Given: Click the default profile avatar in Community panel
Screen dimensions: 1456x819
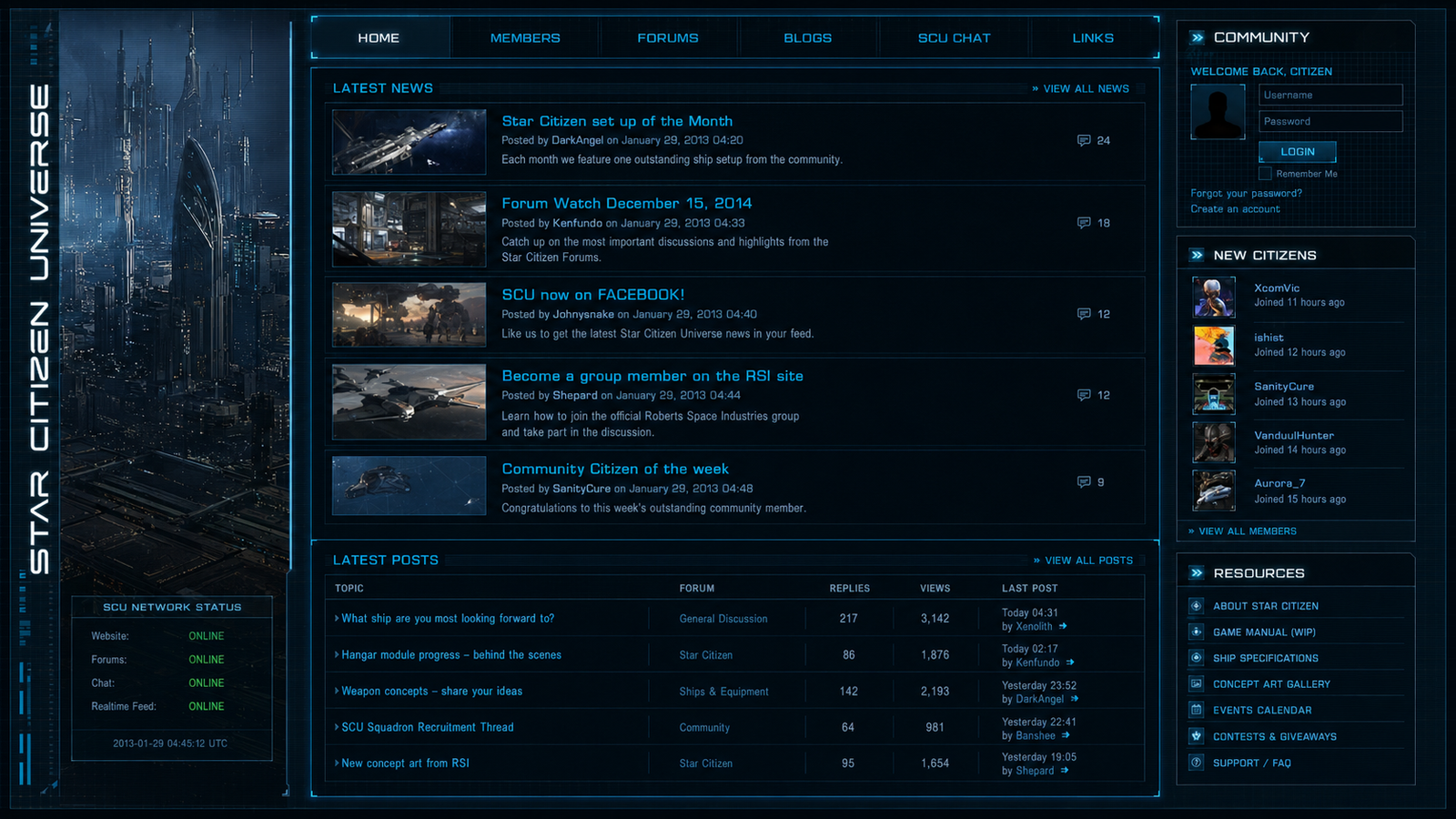Looking at the screenshot, I should 1218,112.
